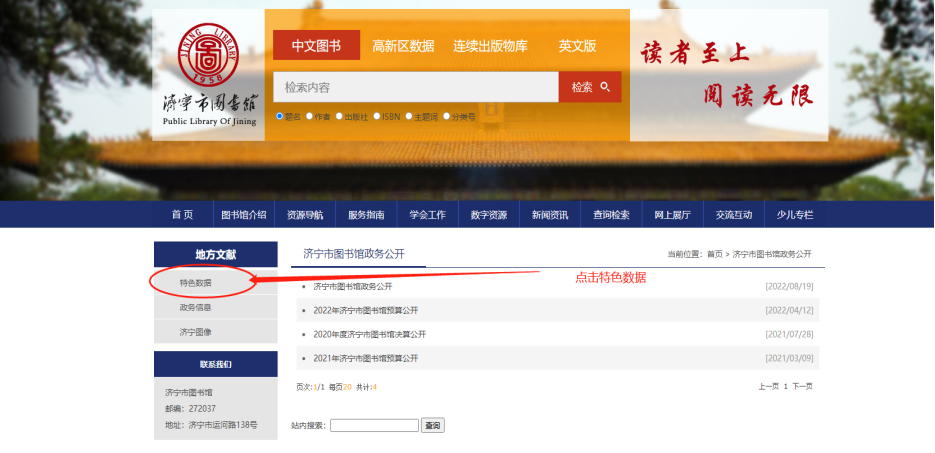
Task: Open the 英文版 tab
Action: [577, 46]
